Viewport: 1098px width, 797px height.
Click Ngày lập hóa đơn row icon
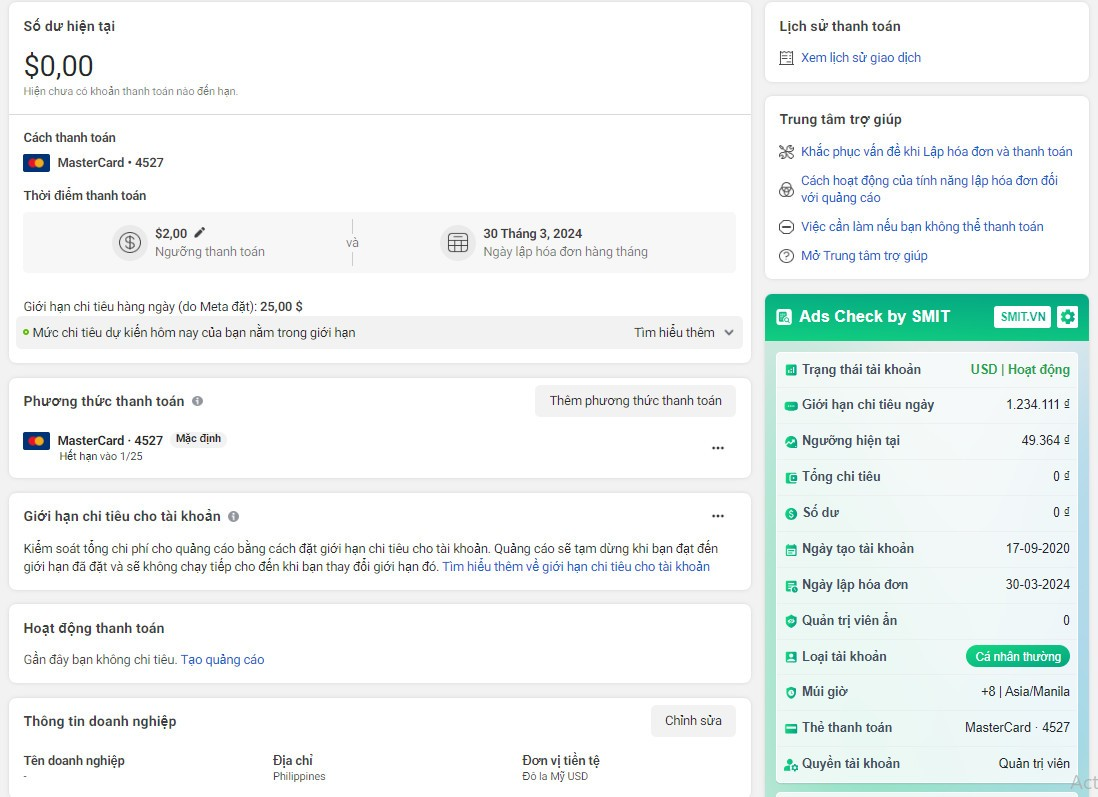point(791,585)
